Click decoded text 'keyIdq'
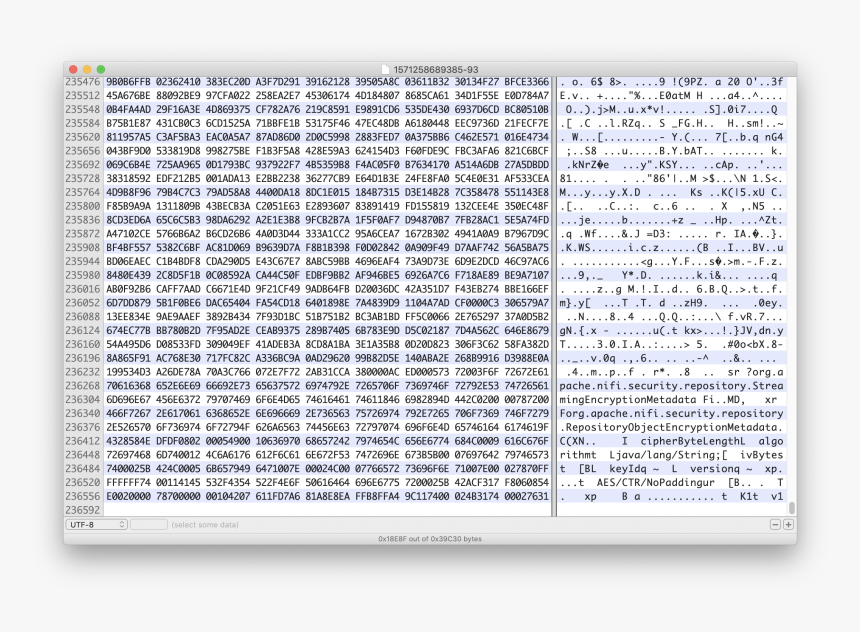Viewport: 860px width, 632px height. coord(628,469)
